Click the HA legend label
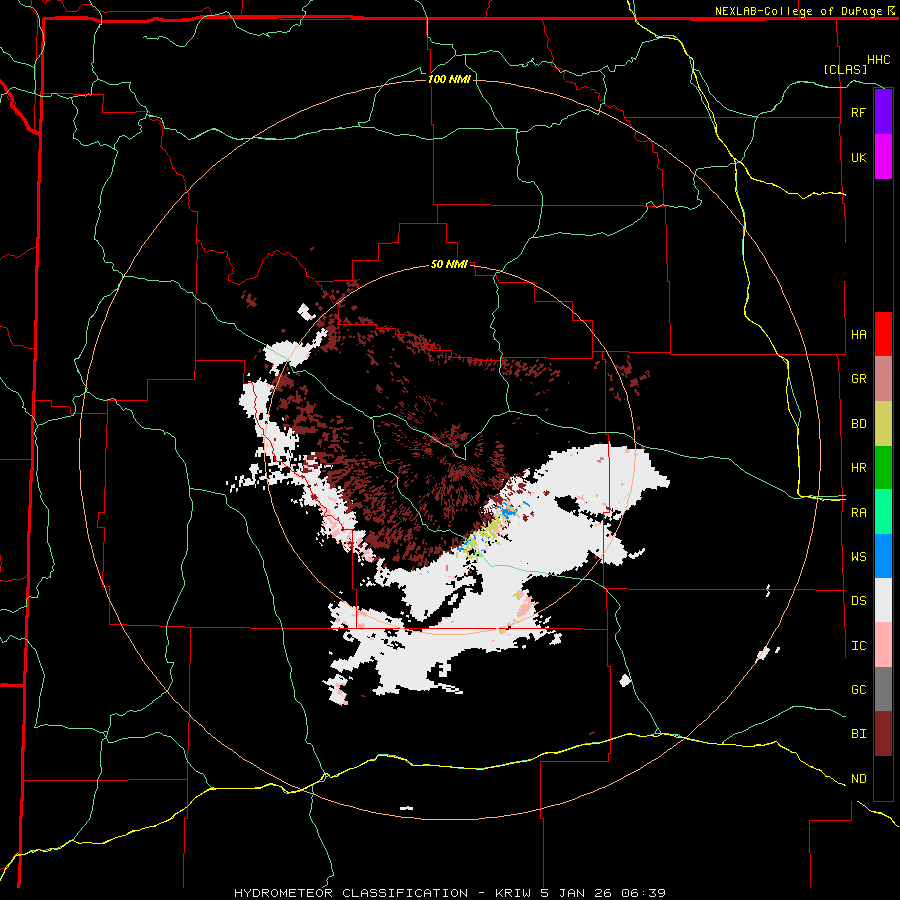Screen dimensions: 900x900 [858, 334]
